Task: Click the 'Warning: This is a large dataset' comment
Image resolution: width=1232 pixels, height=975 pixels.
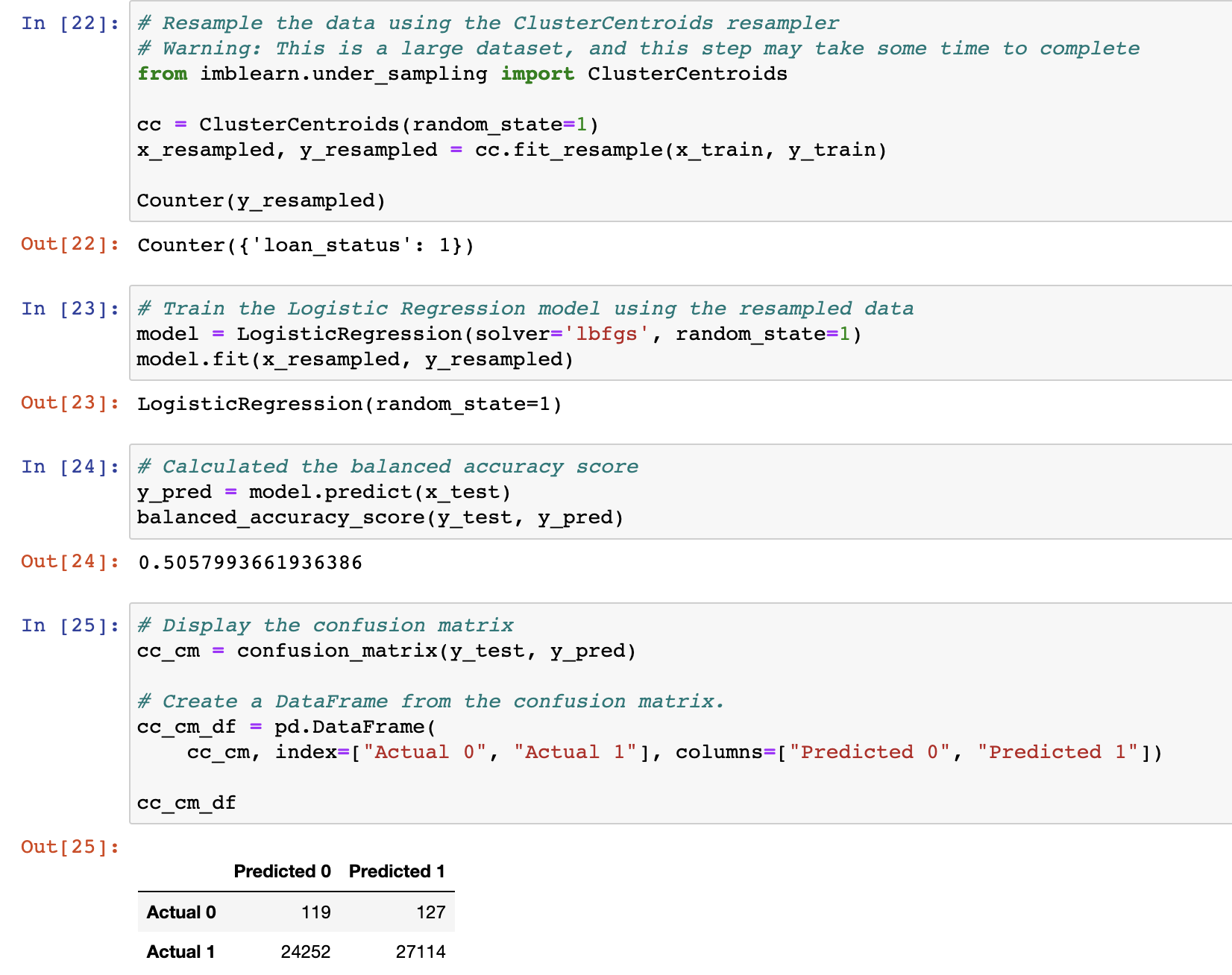Action: click(x=638, y=48)
